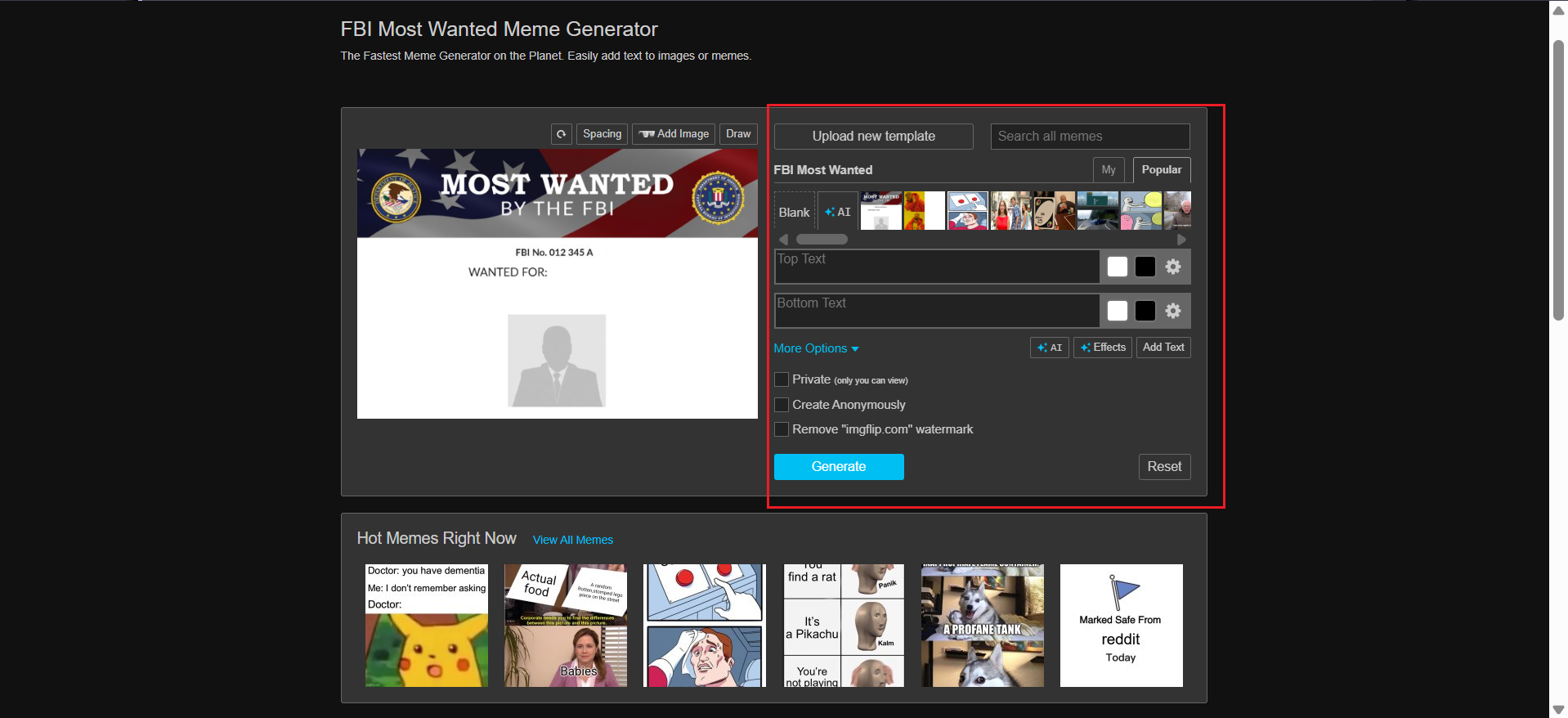1568x718 pixels.
Task: Click the Generate button
Action: click(839, 467)
